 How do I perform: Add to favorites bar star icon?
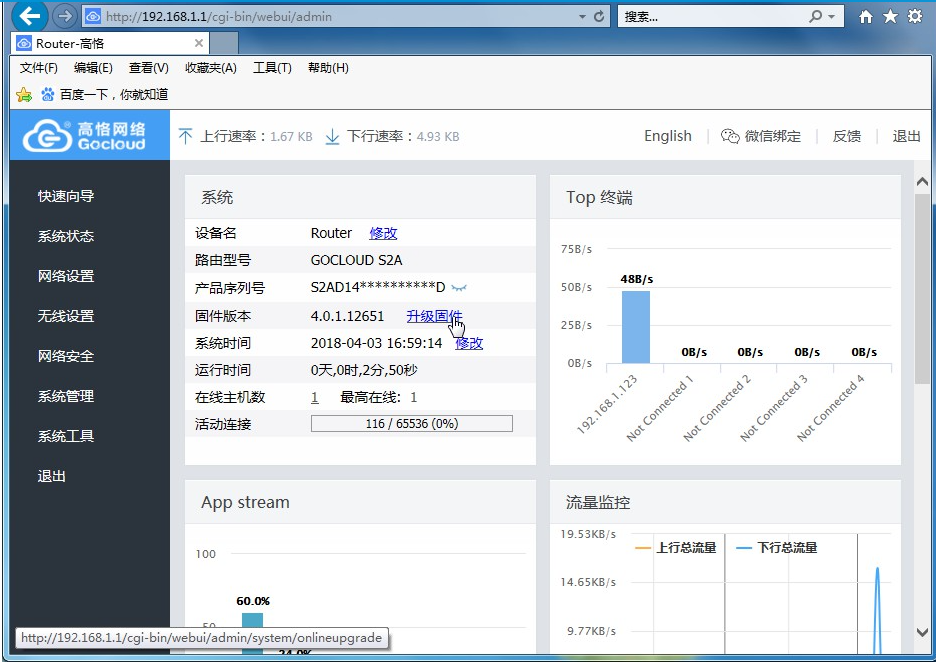(x=24, y=94)
